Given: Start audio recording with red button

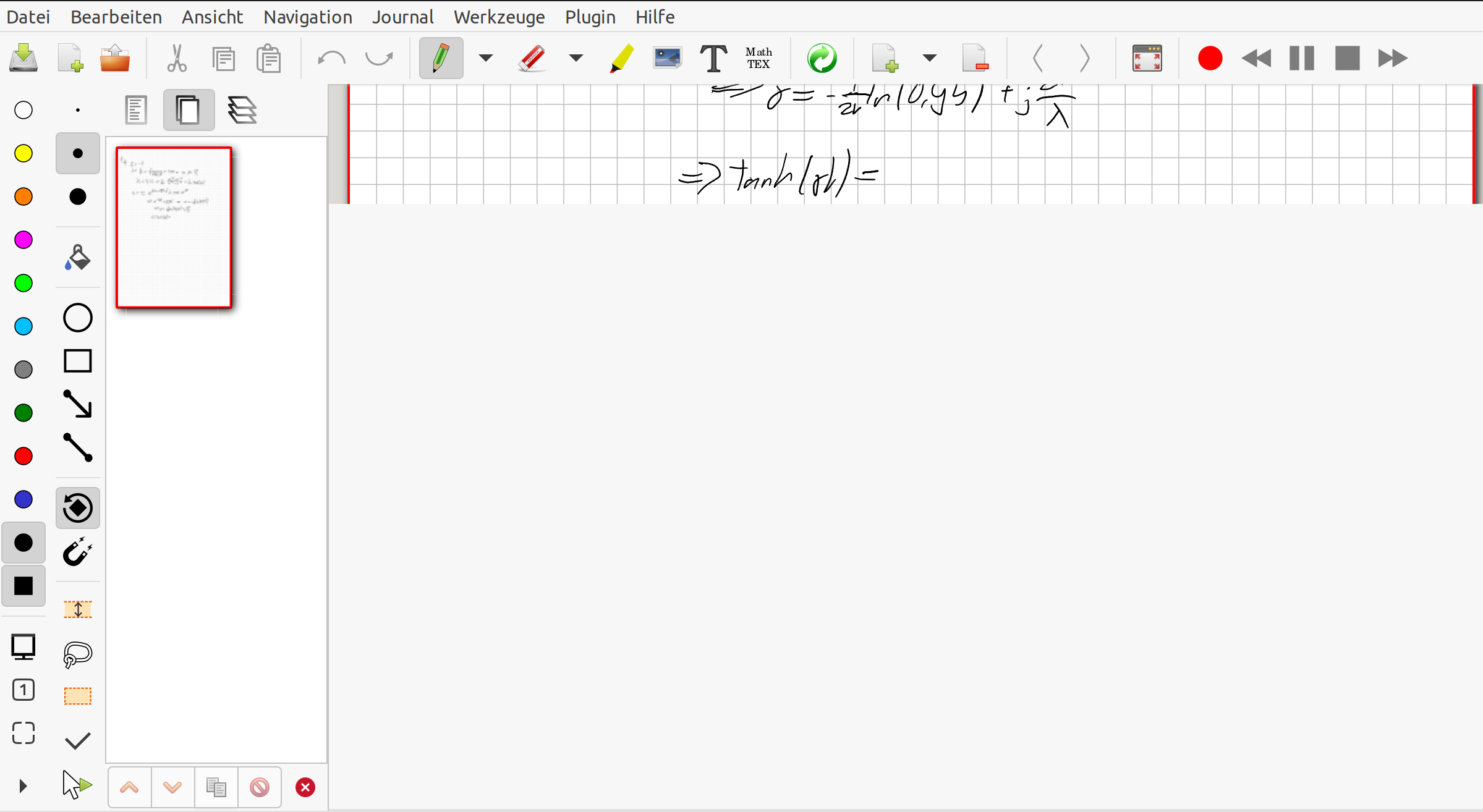Looking at the screenshot, I should pos(1210,59).
